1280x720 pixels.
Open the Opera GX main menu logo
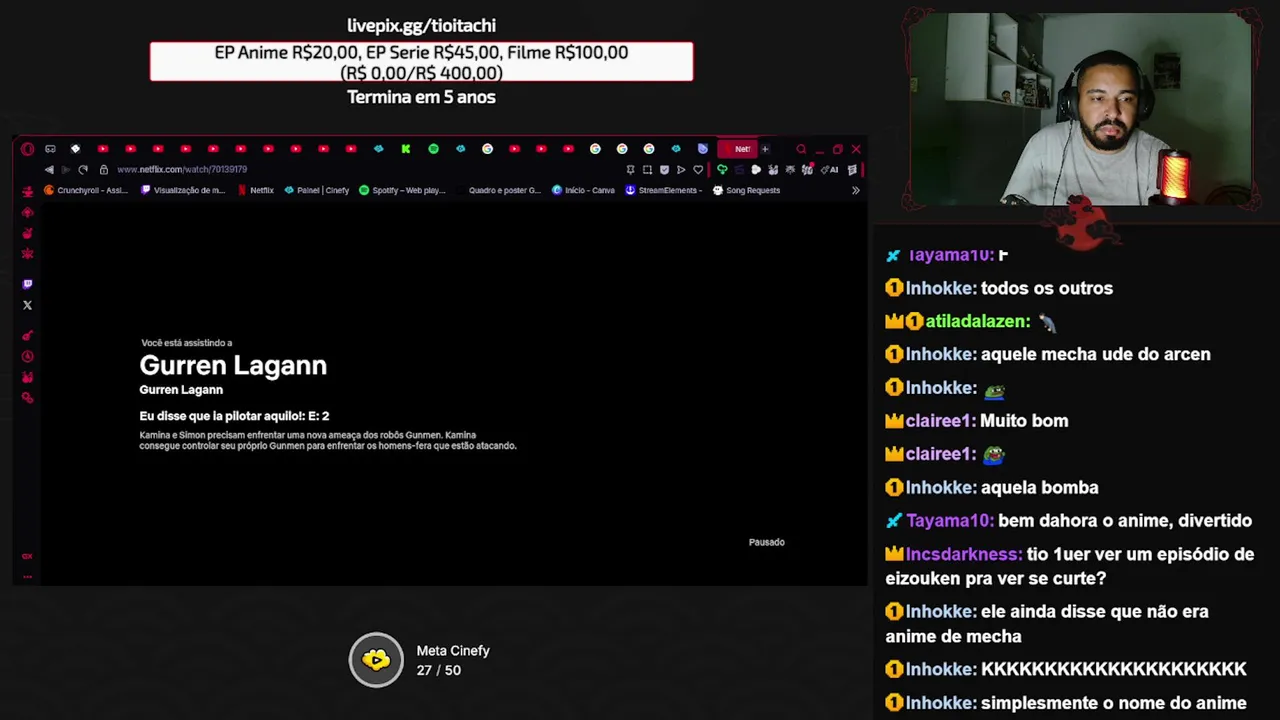(x=27, y=149)
